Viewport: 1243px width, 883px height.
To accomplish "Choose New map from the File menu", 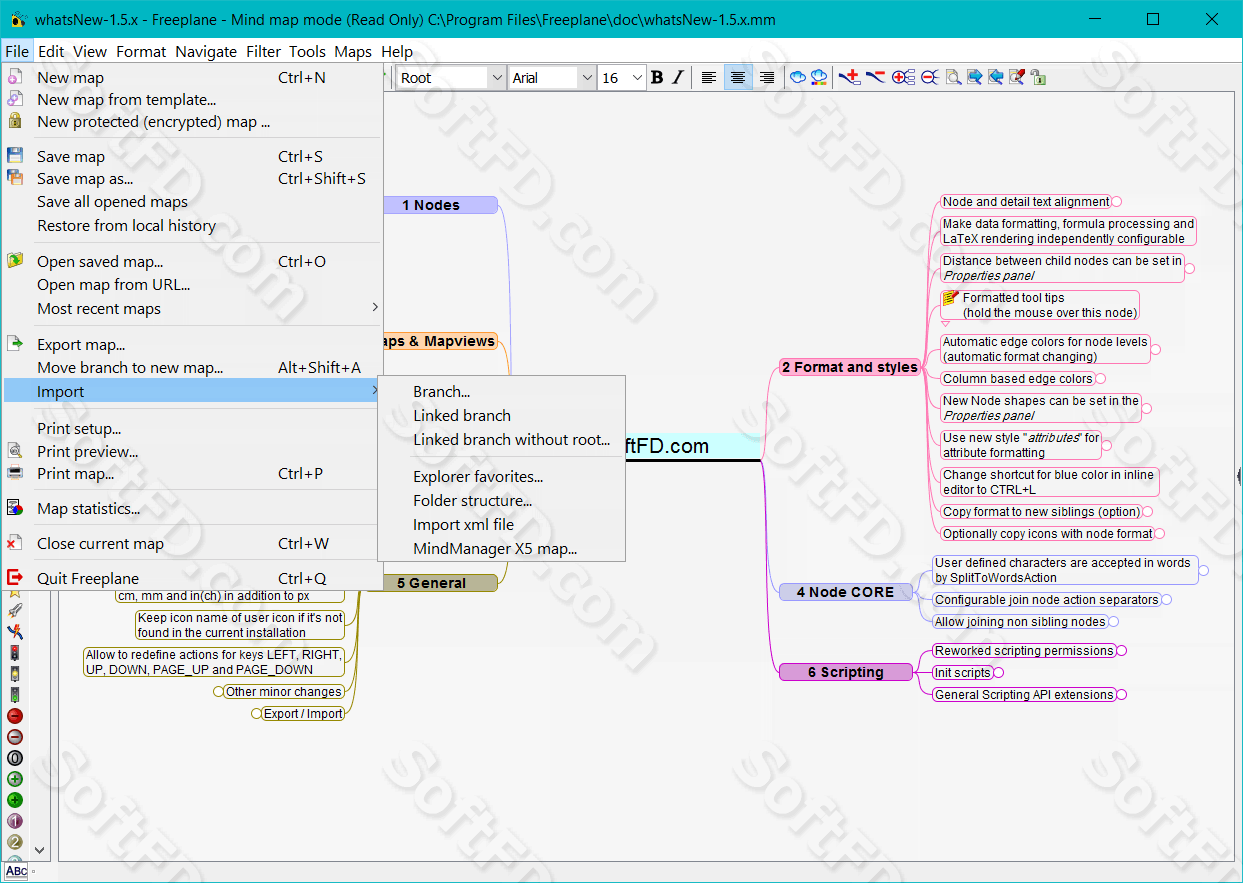I will point(193,77).
